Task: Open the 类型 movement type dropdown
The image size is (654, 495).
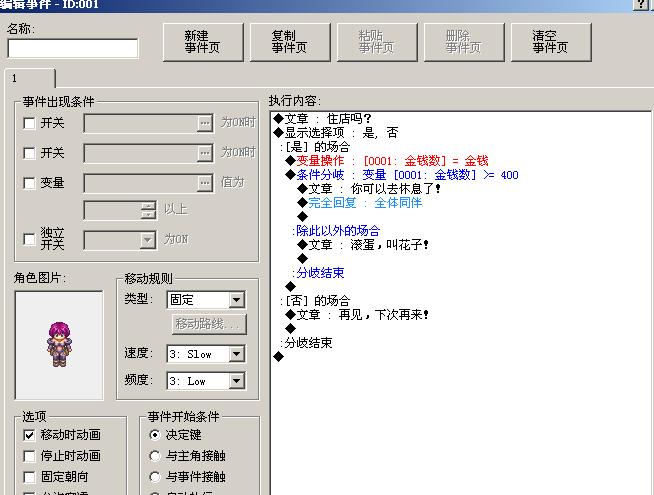Action: [236, 299]
